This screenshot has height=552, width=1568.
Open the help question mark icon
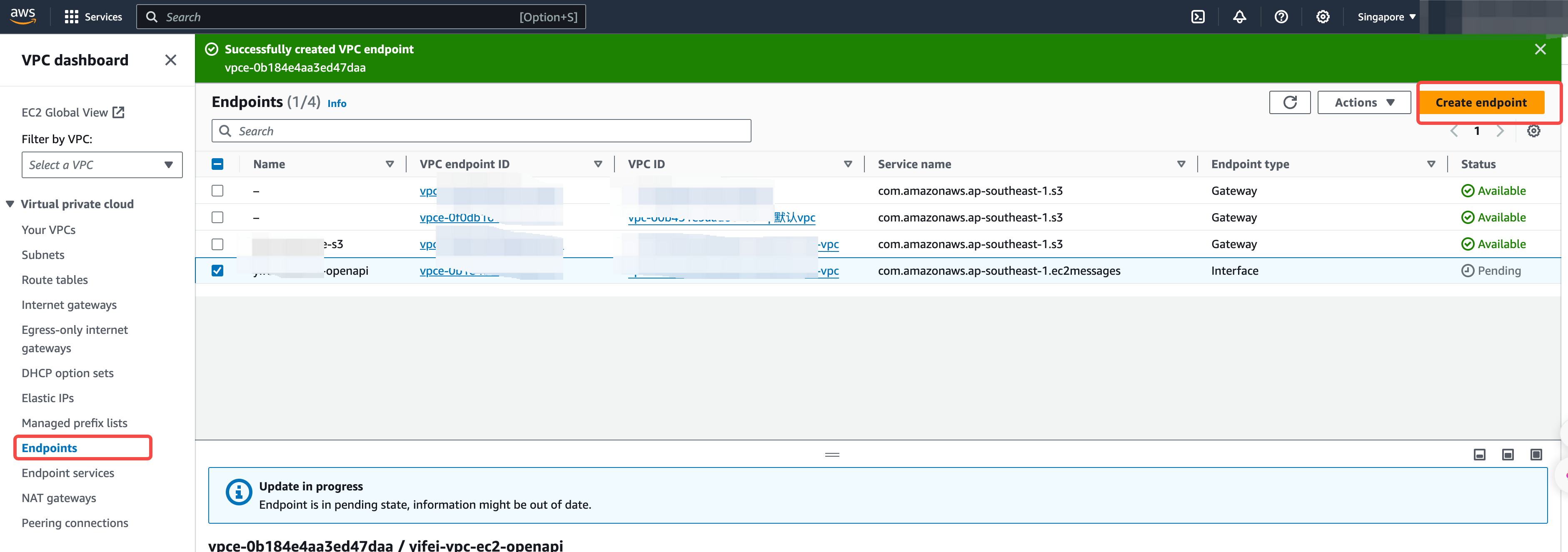click(x=1281, y=17)
